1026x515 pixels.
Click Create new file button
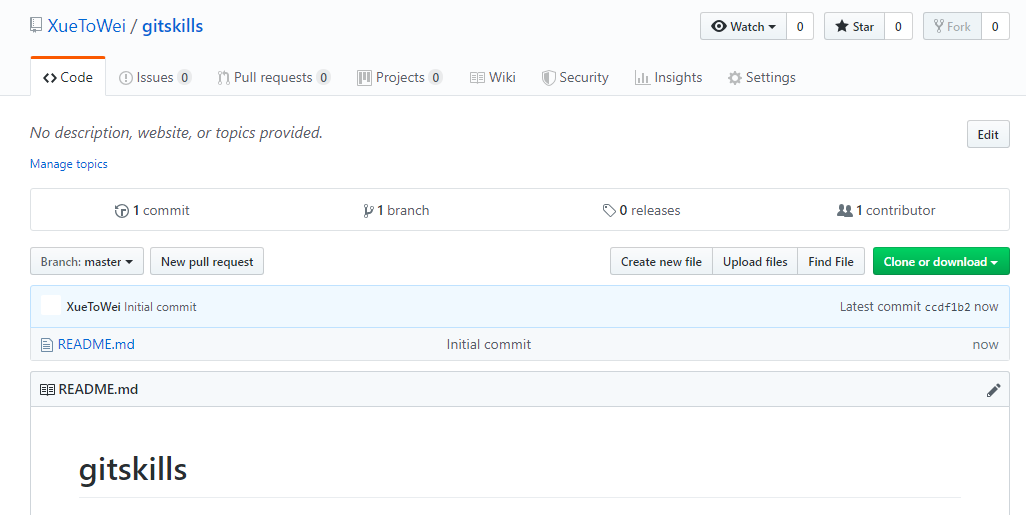pyautogui.click(x=661, y=262)
